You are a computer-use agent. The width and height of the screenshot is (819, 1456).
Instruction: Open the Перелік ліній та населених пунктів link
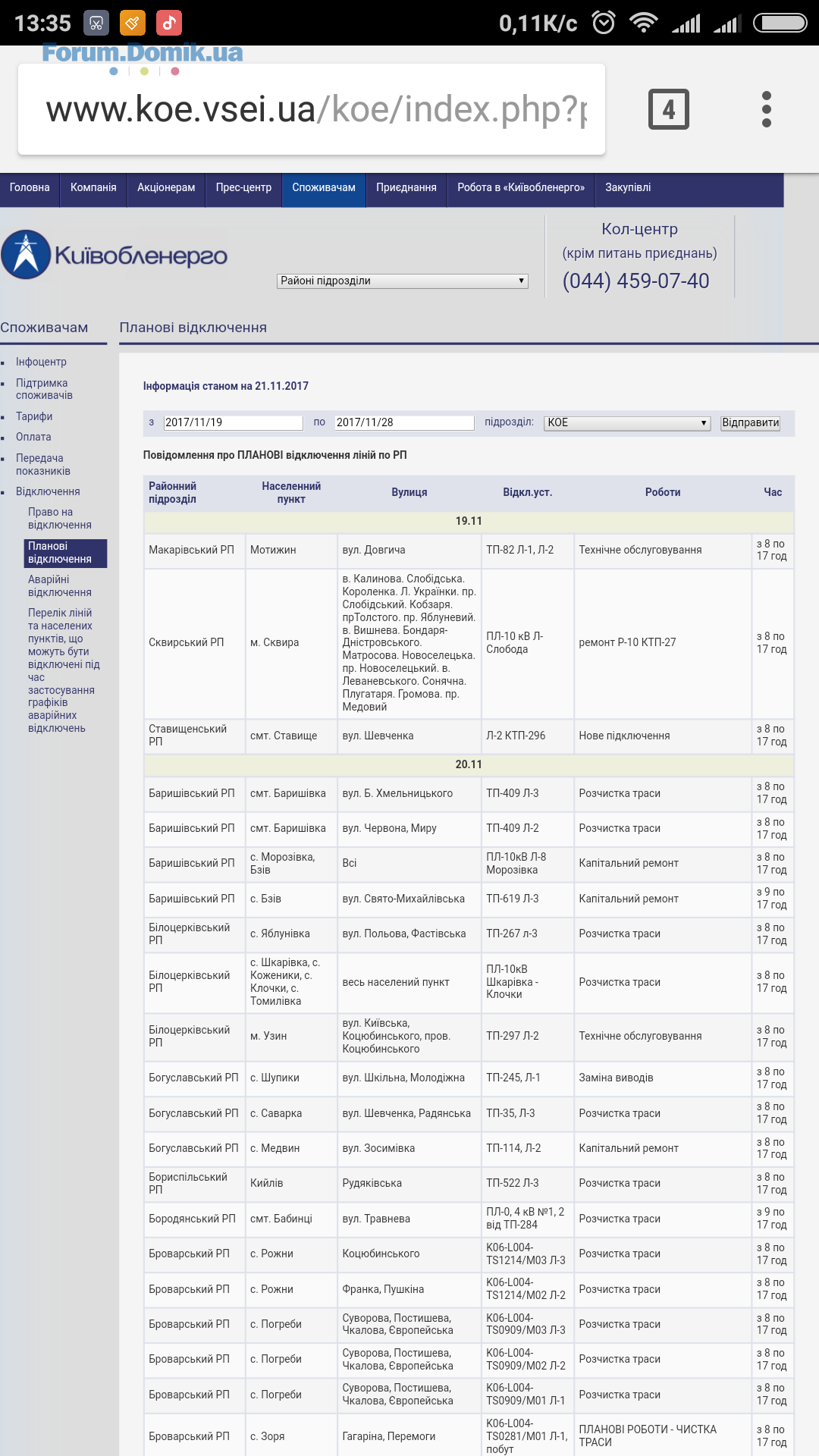tap(64, 670)
